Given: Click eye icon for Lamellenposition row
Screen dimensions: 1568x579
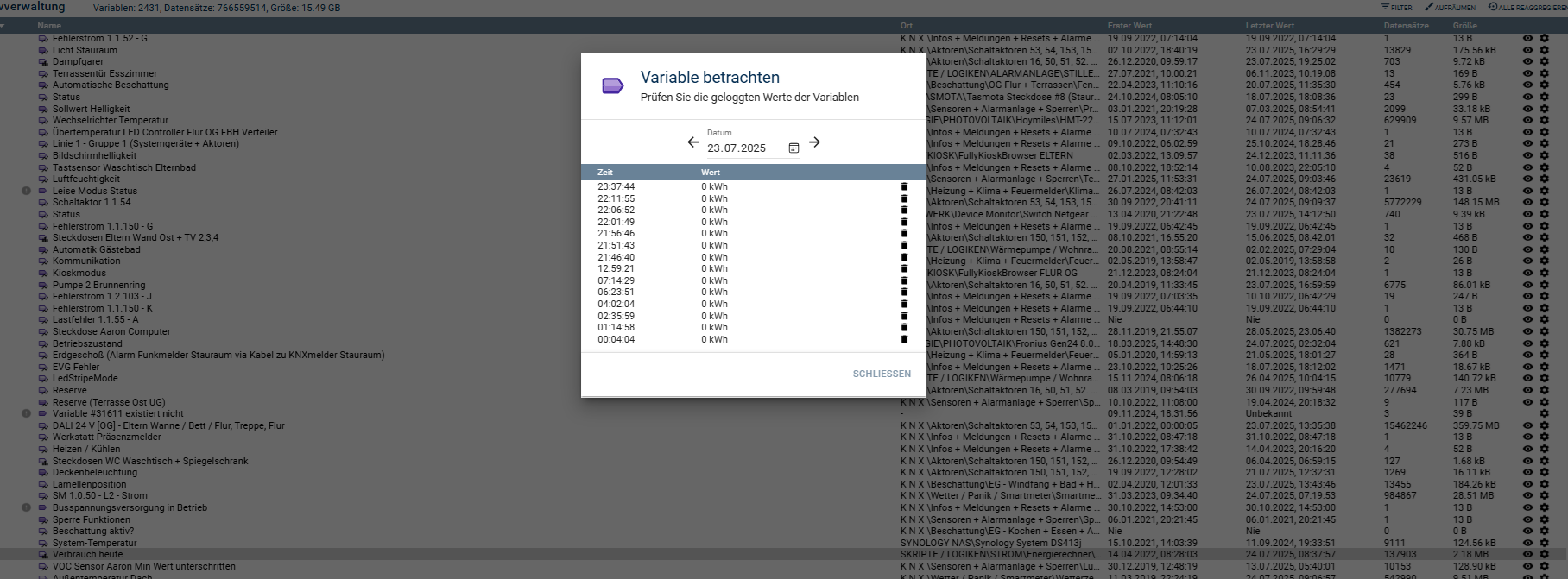Looking at the screenshot, I should click(1527, 484).
